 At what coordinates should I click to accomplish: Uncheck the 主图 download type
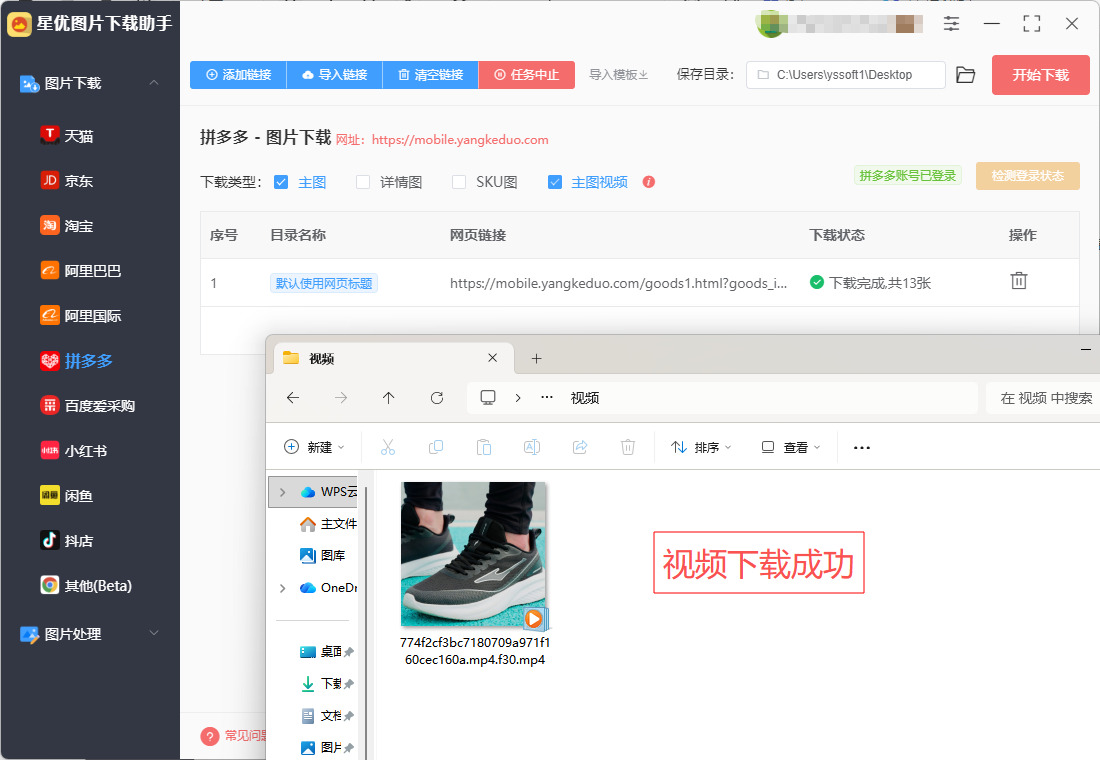coord(281,182)
